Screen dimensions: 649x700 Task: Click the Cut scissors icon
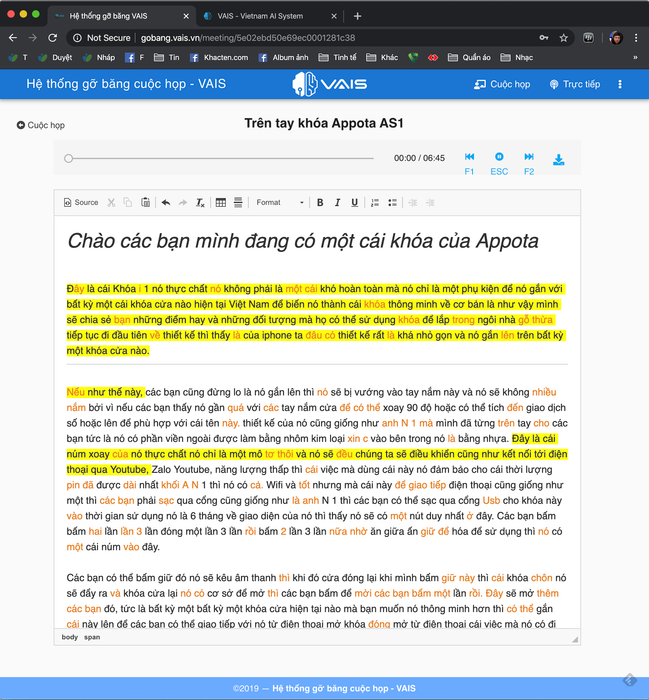coord(111,203)
